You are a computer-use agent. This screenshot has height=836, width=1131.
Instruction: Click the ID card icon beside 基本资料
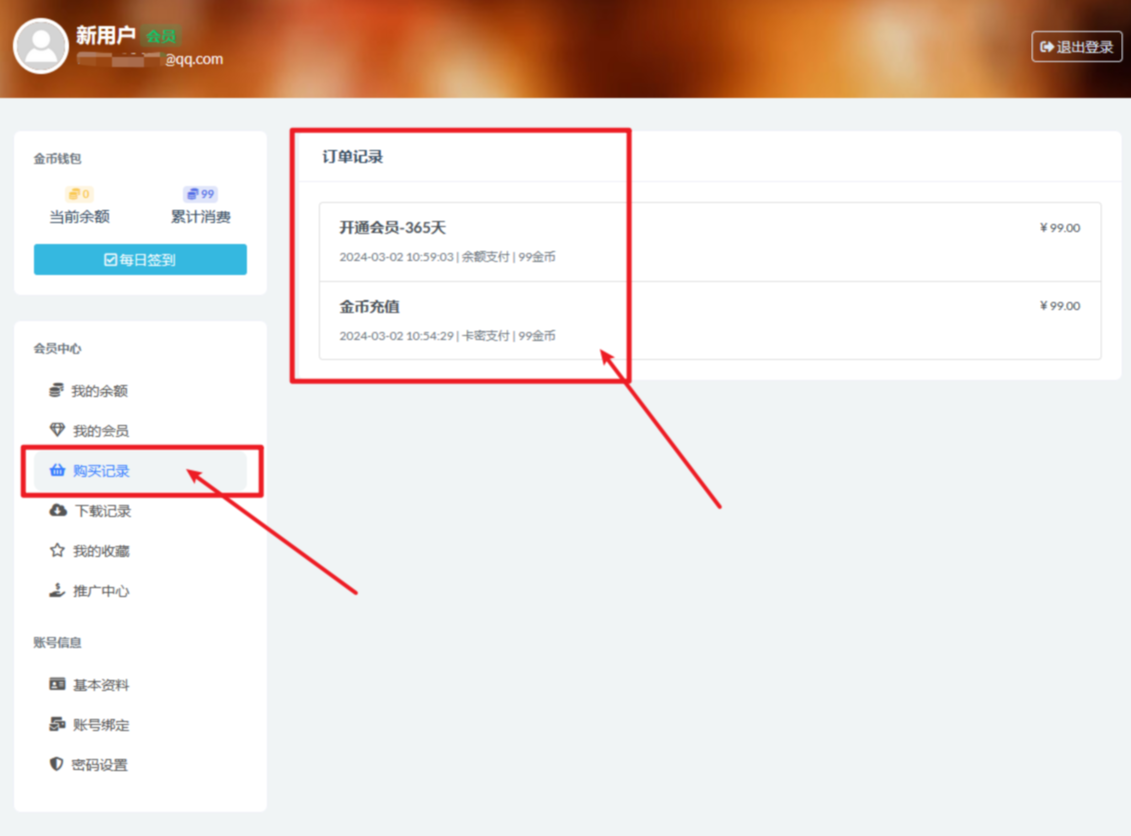point(57,685)
